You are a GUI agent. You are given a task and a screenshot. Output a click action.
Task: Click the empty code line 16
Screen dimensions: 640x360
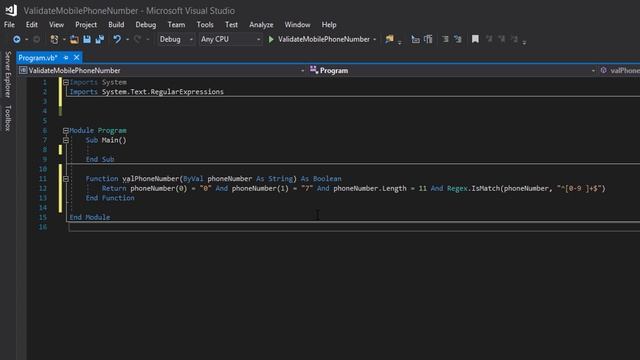354,227
